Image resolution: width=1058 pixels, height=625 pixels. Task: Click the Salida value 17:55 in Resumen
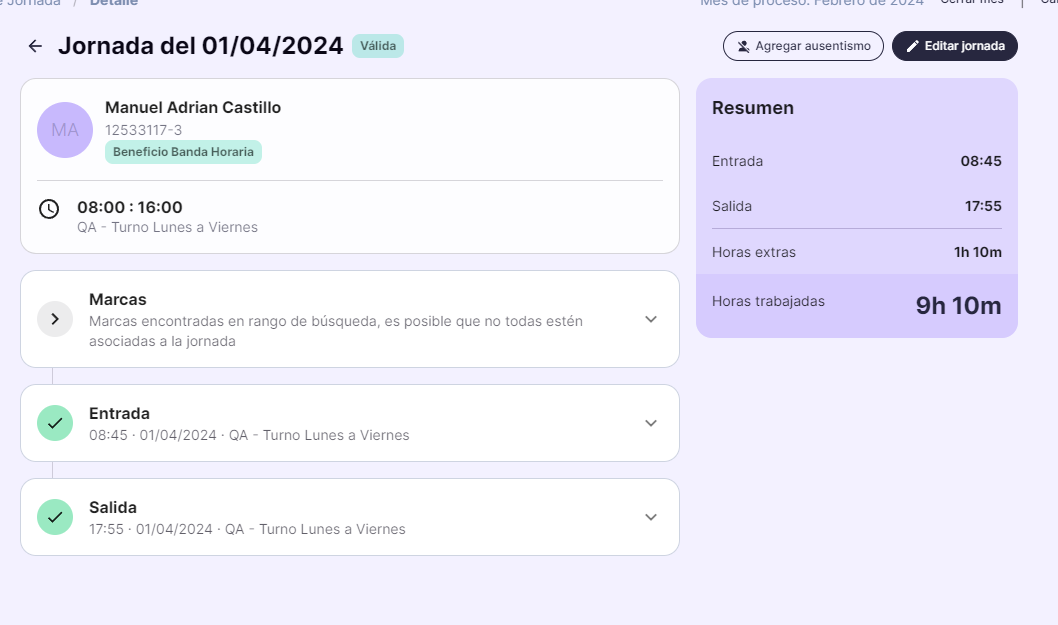(x=983, y=207)
